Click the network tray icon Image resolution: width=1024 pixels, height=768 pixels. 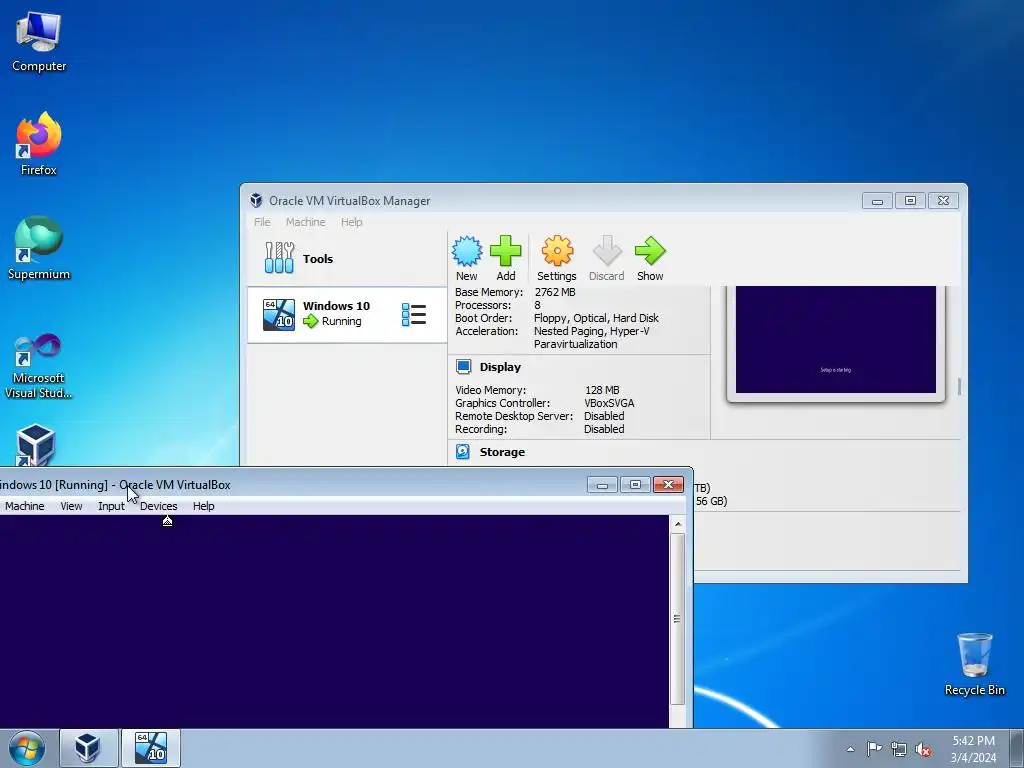point(899,750)
